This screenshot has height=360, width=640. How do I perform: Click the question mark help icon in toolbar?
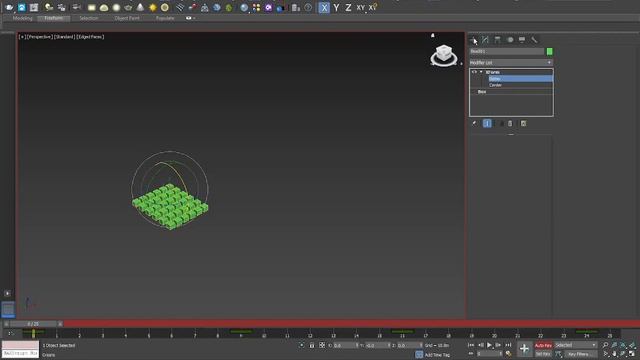(308, 7)
